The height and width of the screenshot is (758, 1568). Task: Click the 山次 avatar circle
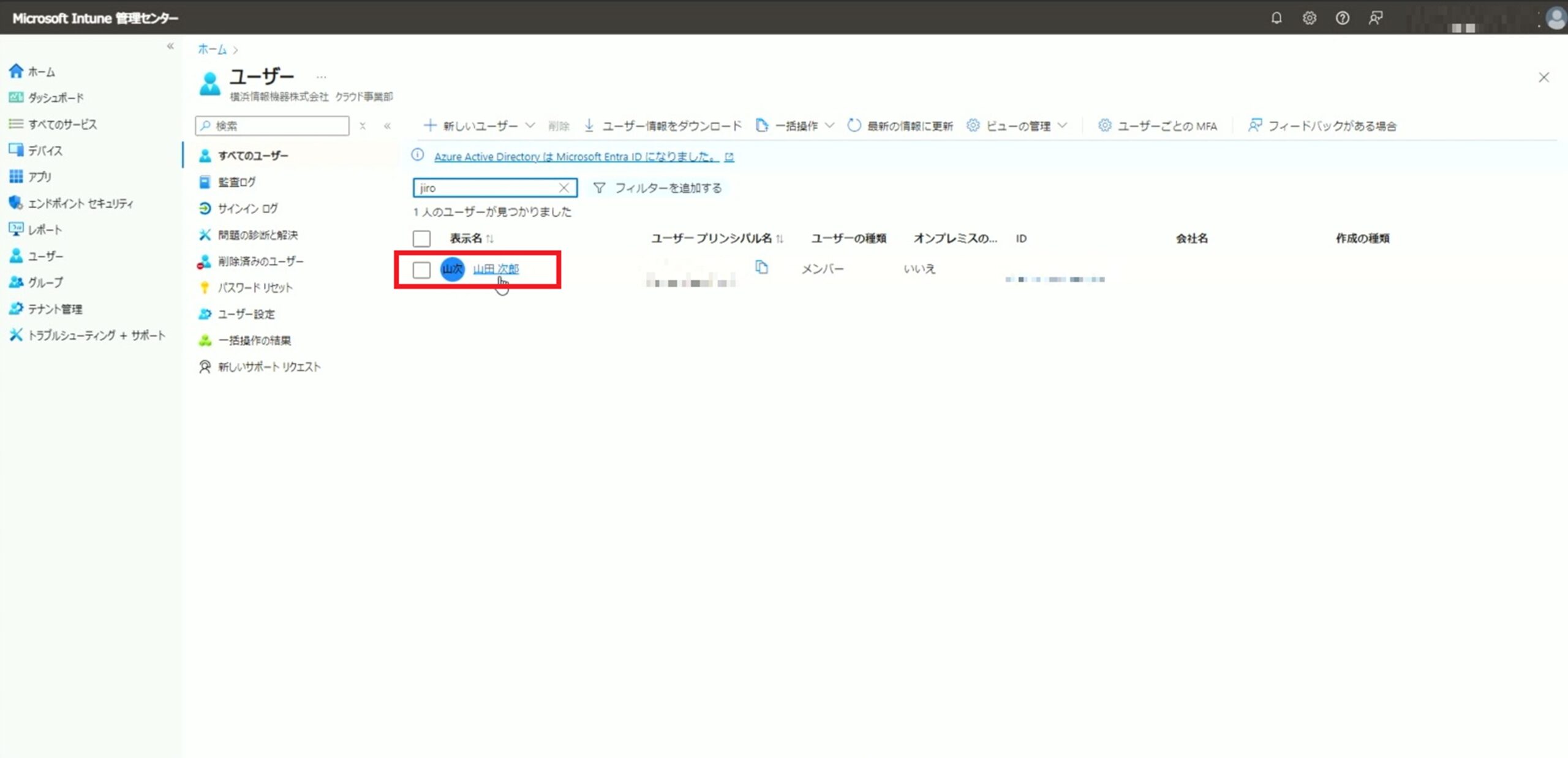click(453, 269)
